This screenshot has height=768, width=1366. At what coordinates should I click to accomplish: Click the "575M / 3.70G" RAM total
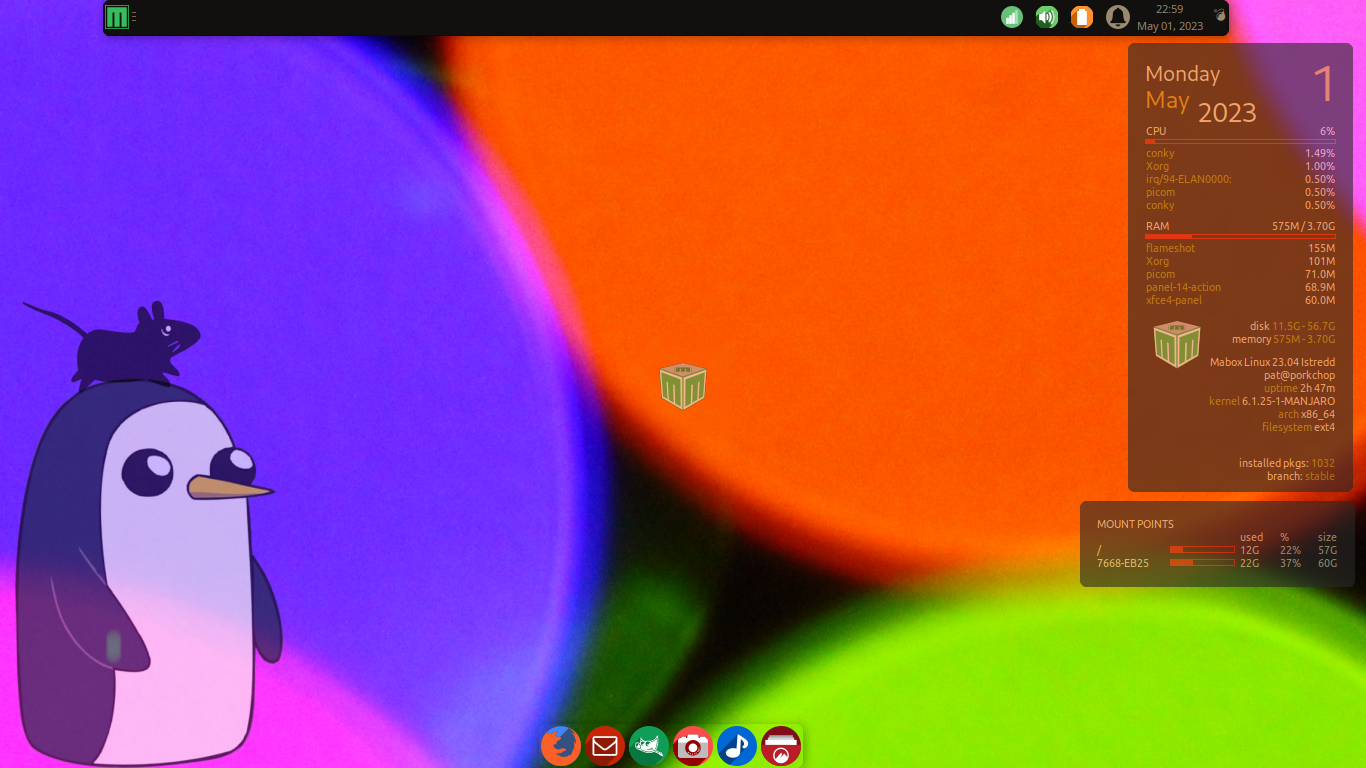1303,226
